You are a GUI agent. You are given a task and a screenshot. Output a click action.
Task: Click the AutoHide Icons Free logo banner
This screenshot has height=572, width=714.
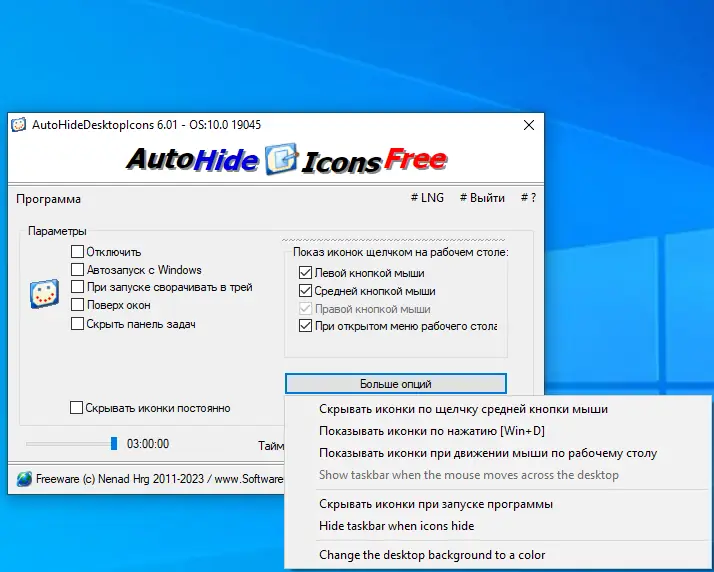[x=287, y=160]
